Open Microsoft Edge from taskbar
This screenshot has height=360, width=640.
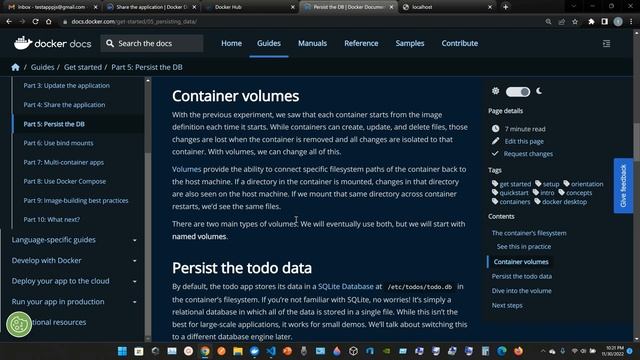[502, 351]
